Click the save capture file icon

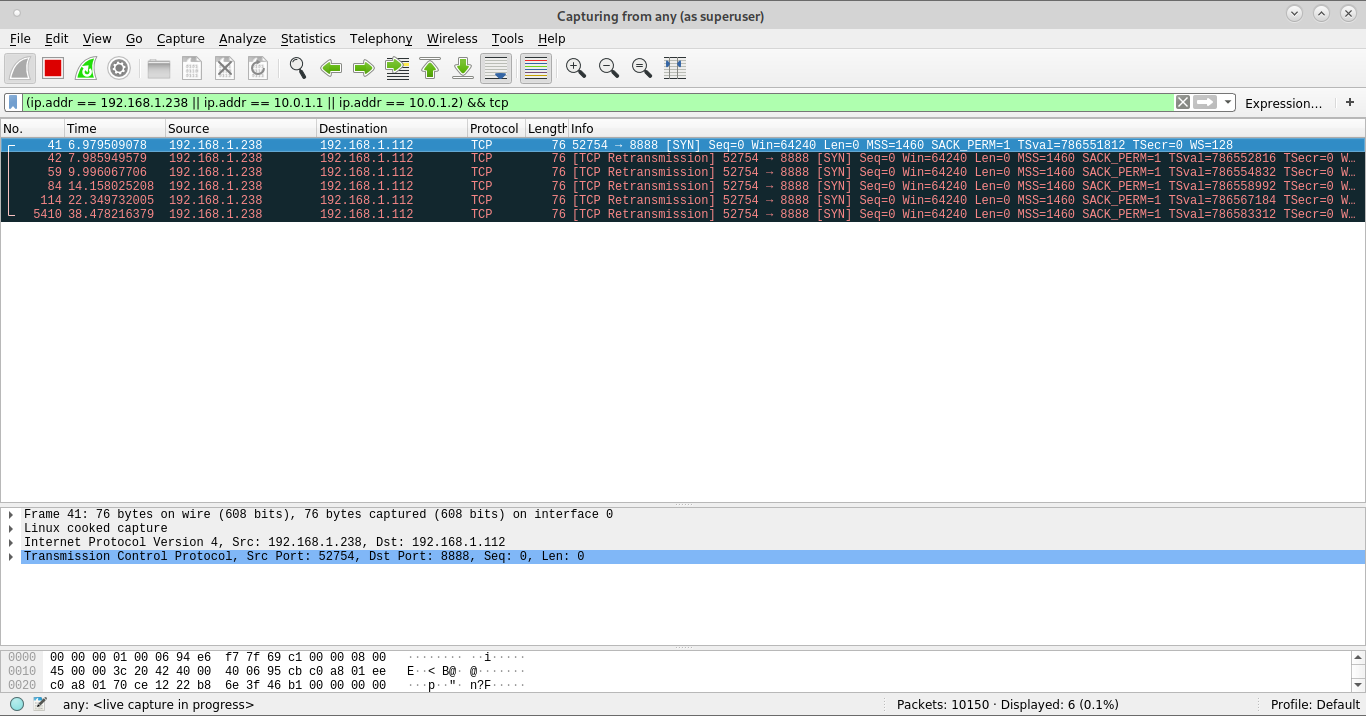pyautogui.click(x=192, y=68)
